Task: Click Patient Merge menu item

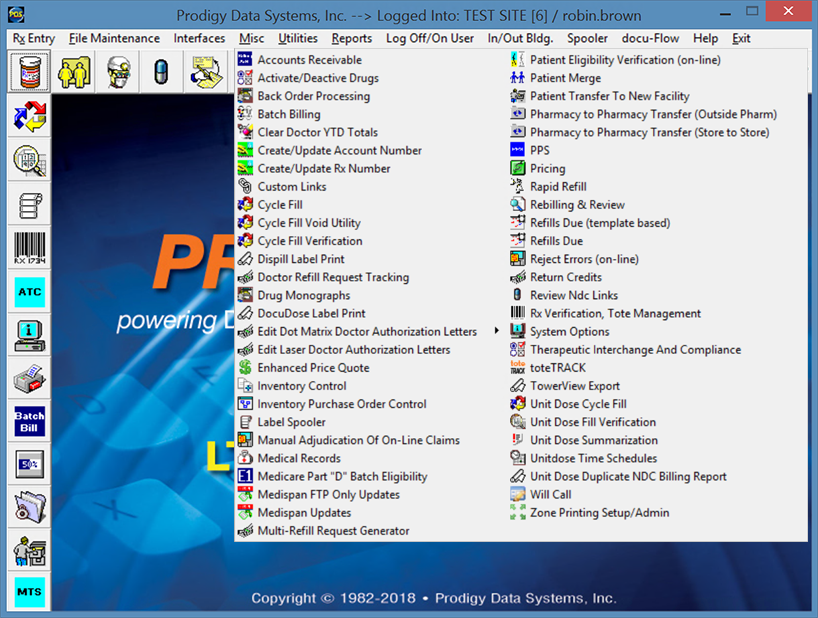Action: (565, 78)
